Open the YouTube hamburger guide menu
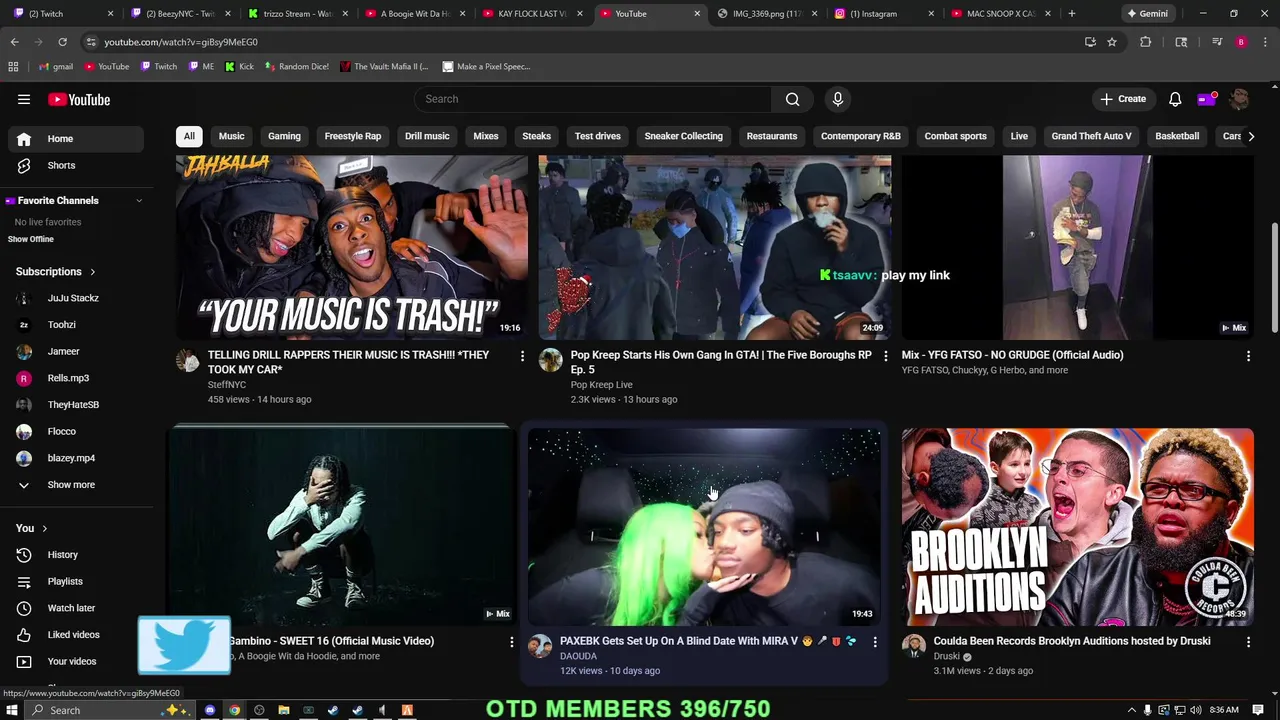 click(x=24, y=99)
